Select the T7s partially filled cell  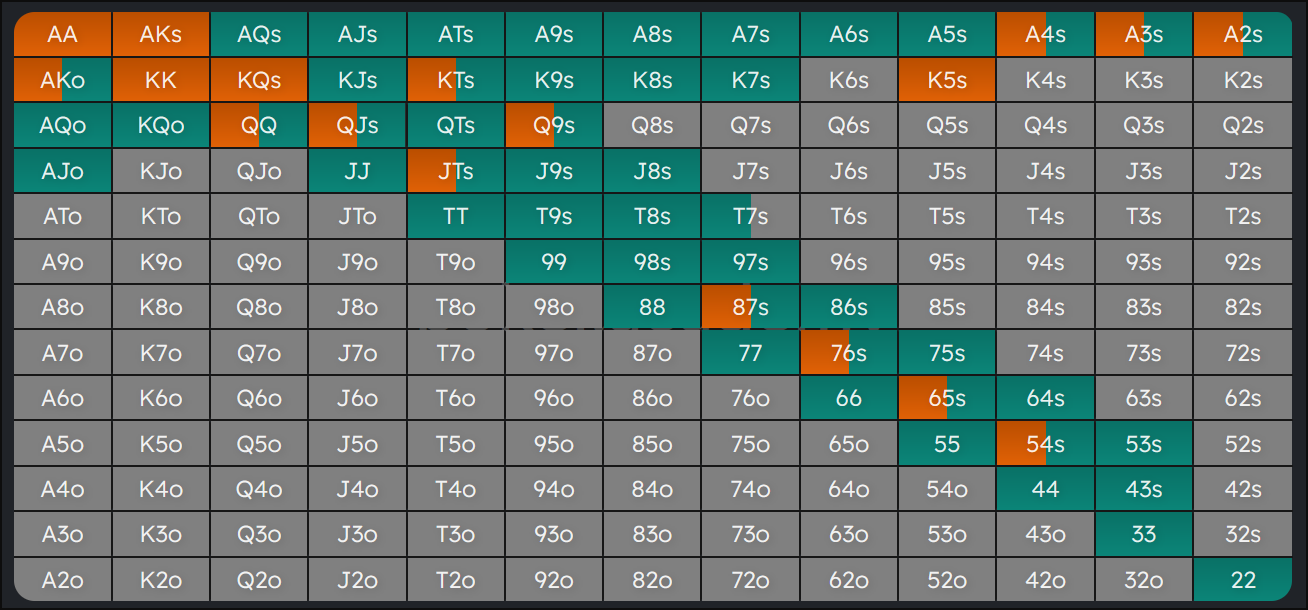750,216
